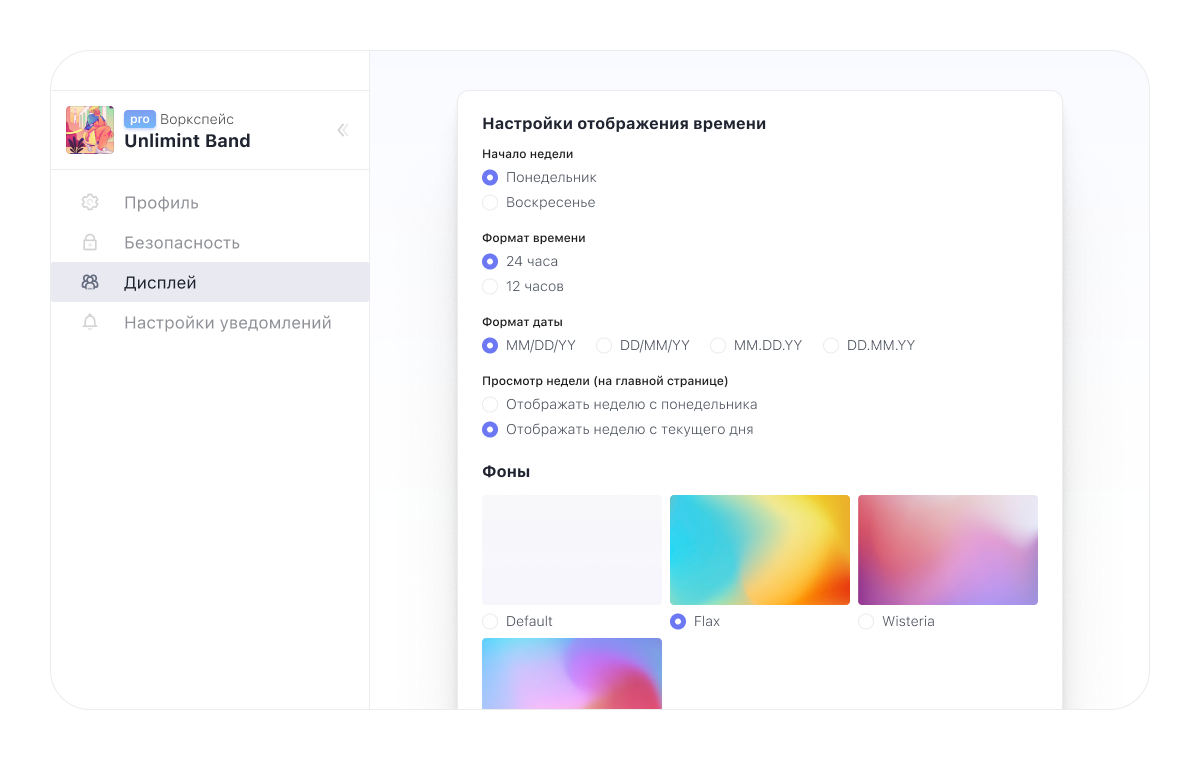Click the Unlimint Band workspace avatar
The image size is (1200, 760).
tap(90, 130)
